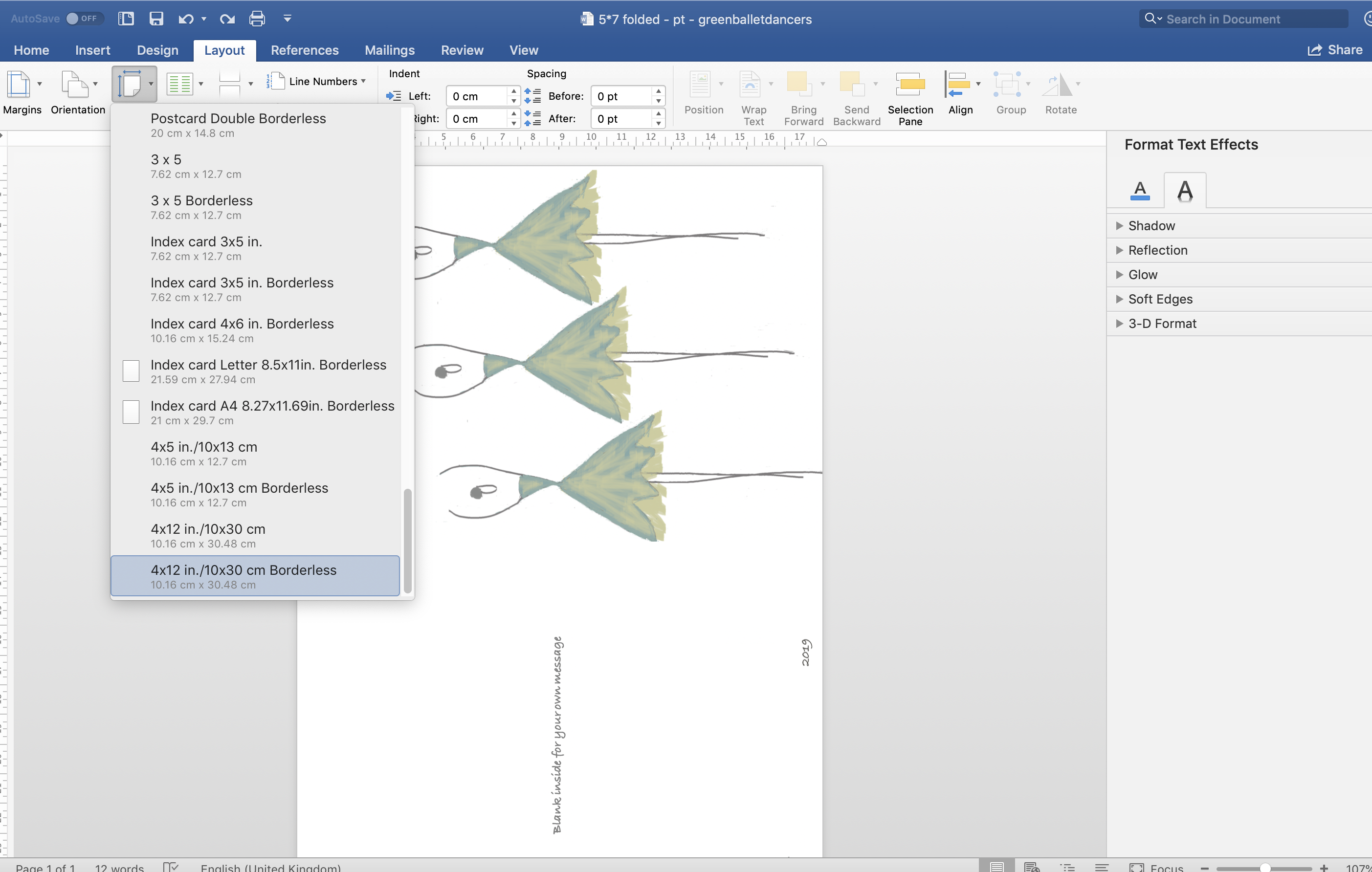Expand the Glow section
Screen dimensions: 1372x872
tap(1239, 275)
